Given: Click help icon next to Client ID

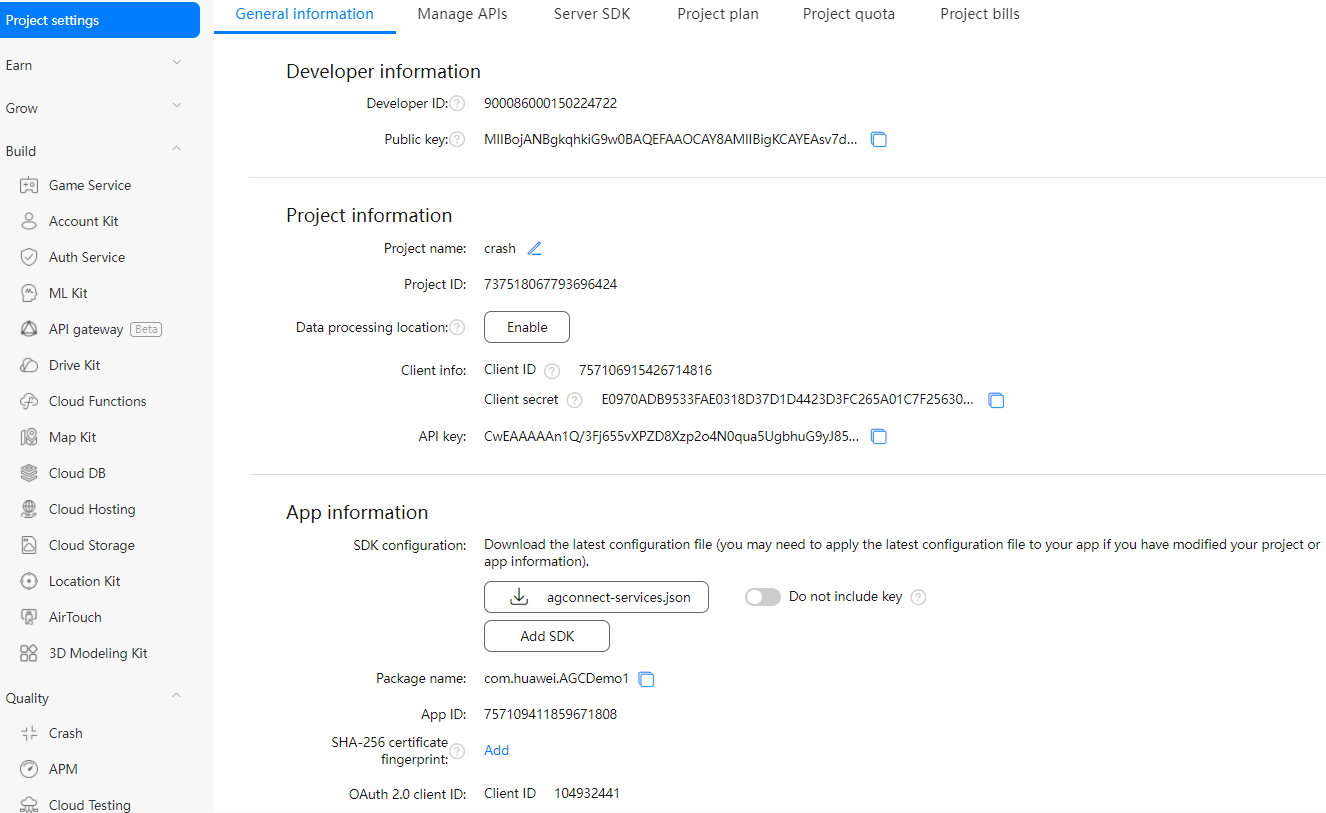Looking at the screenshot, I should click(x=552, y=370).
